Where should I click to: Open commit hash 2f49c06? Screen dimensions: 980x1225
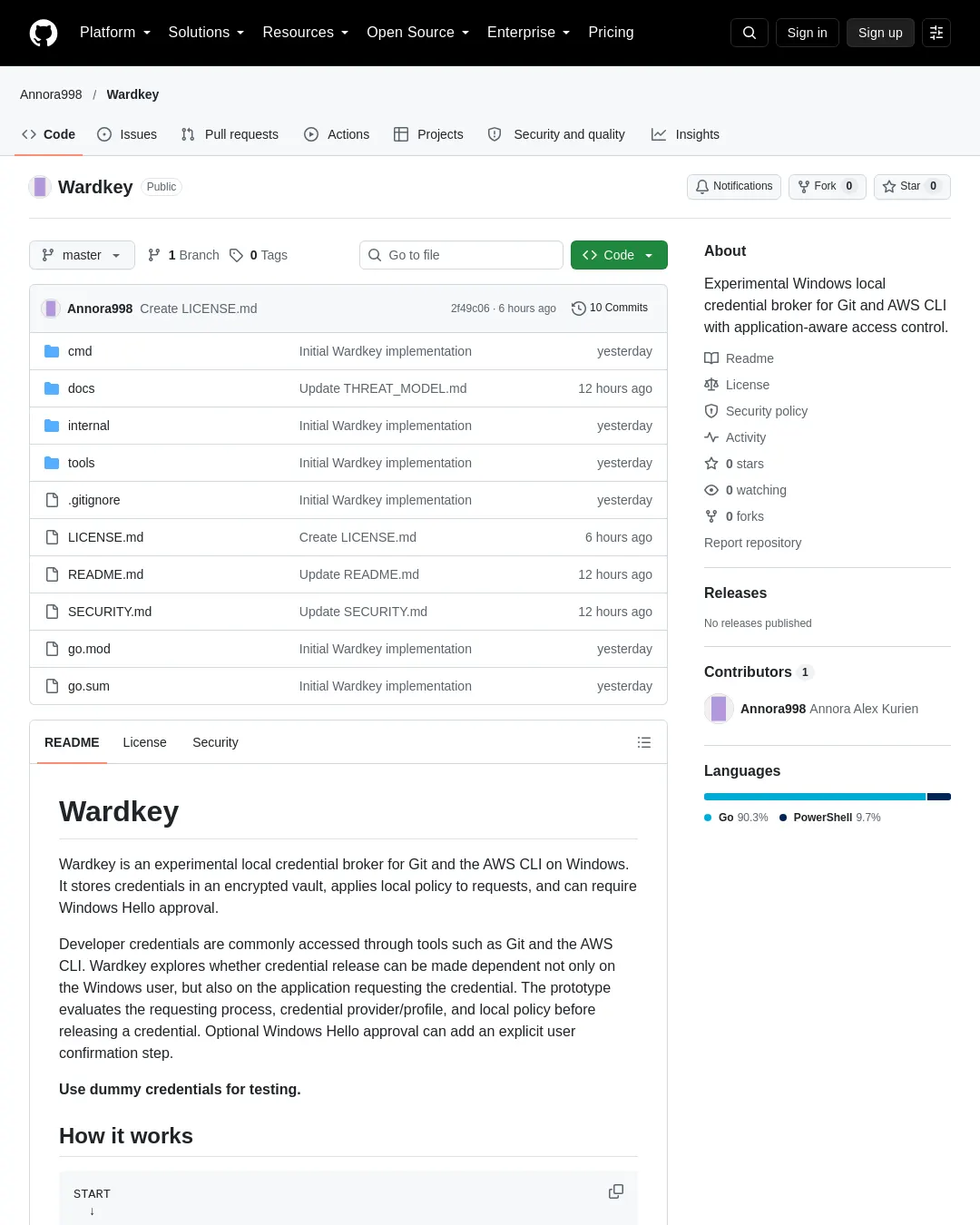470,309
